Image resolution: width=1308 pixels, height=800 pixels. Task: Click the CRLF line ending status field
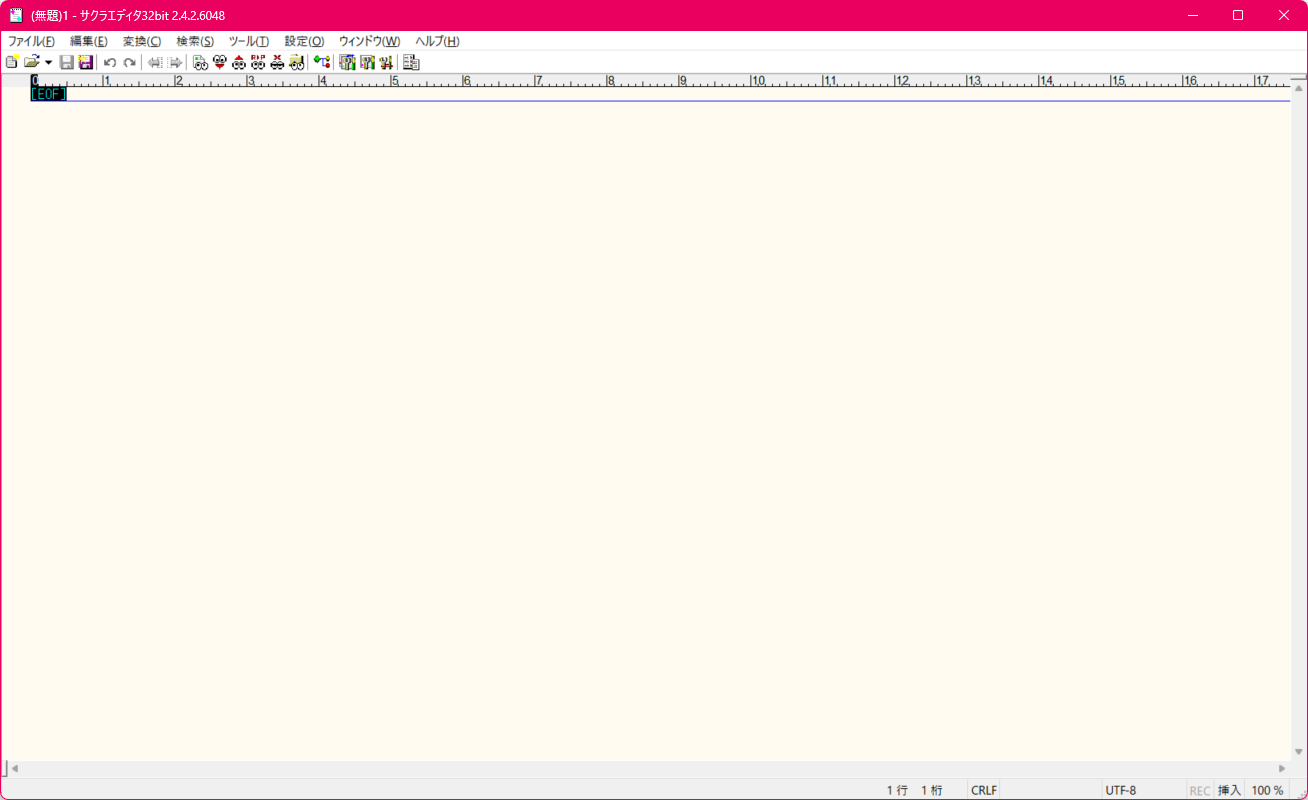[984, 790]
